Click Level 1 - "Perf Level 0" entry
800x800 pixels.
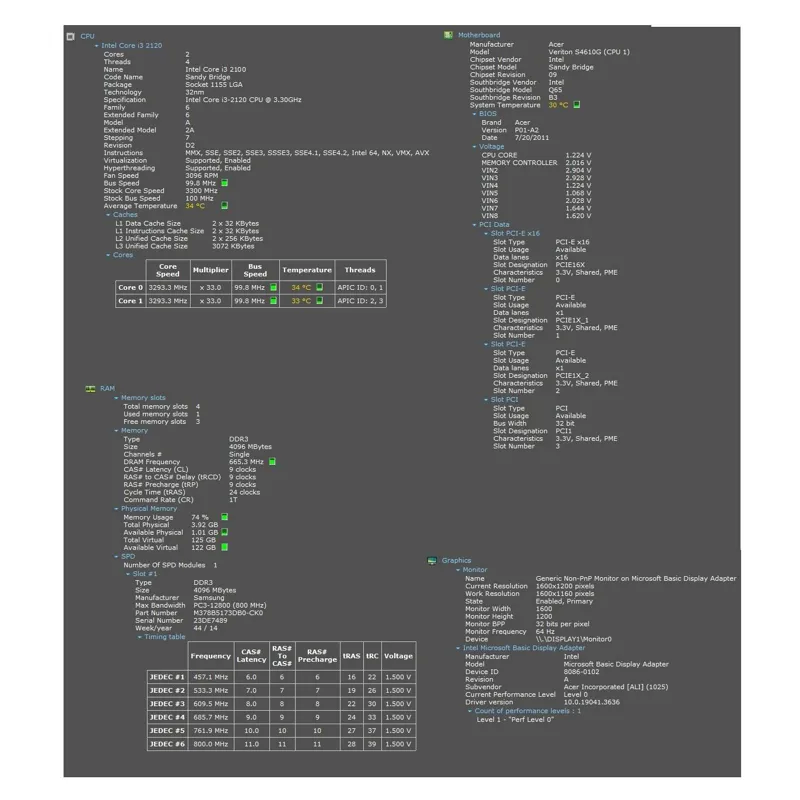coord(515,720)
